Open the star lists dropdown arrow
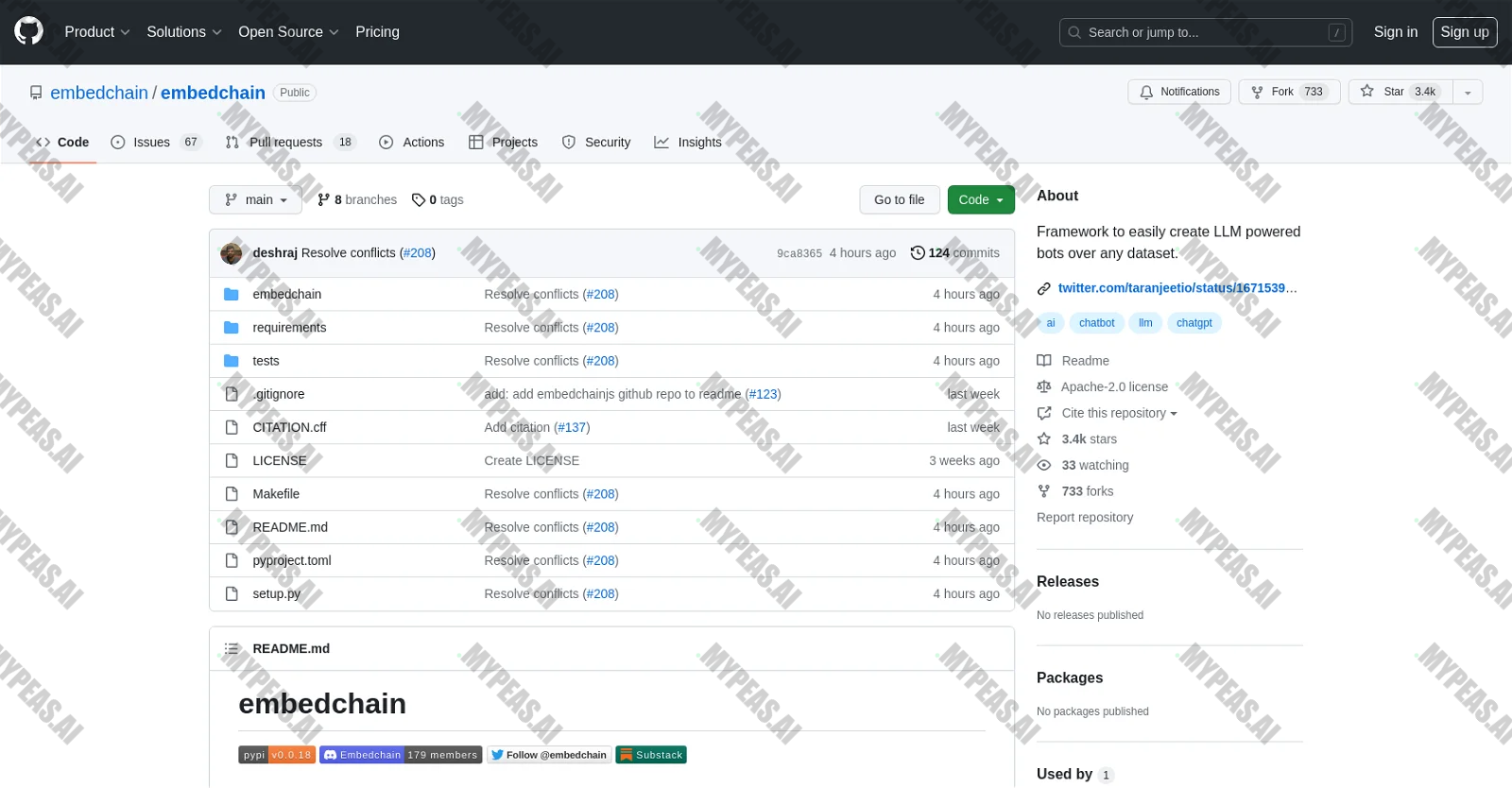This screenshot has height=788, width=1512. pos(1468,92)
